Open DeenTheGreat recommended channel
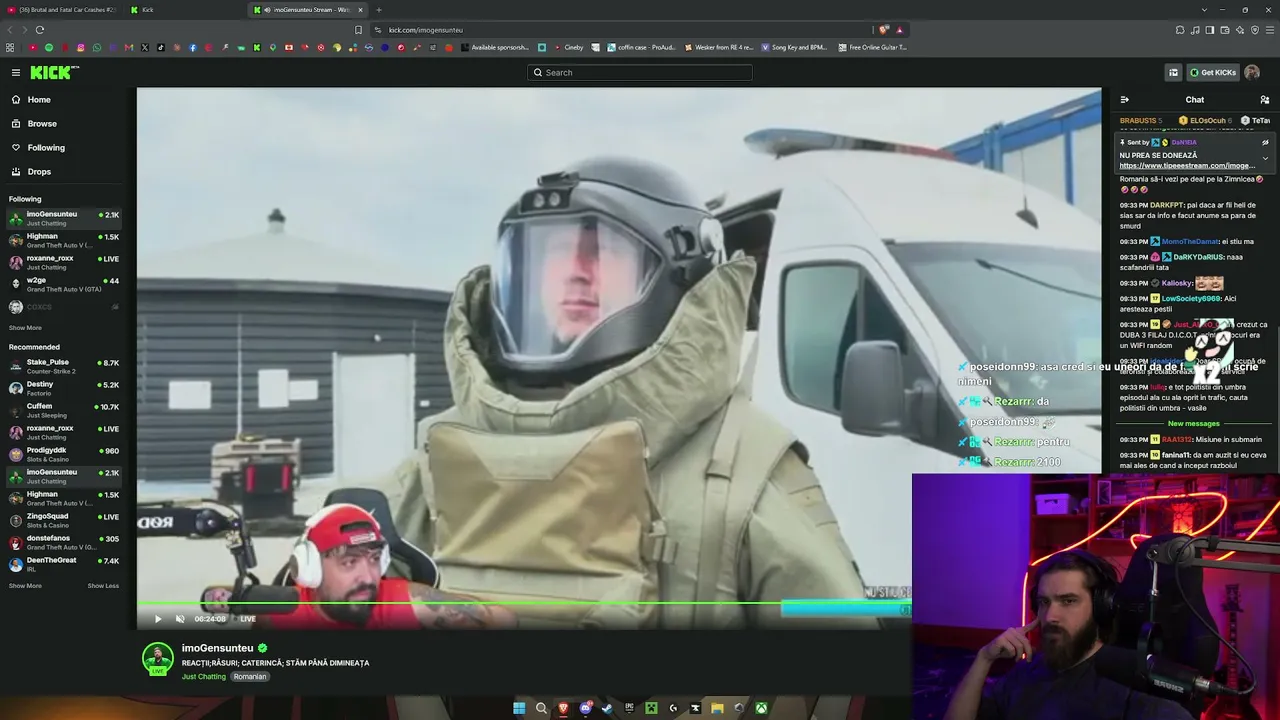The height and width of the screenshot is (720, 1280). [x=64, y=564]
